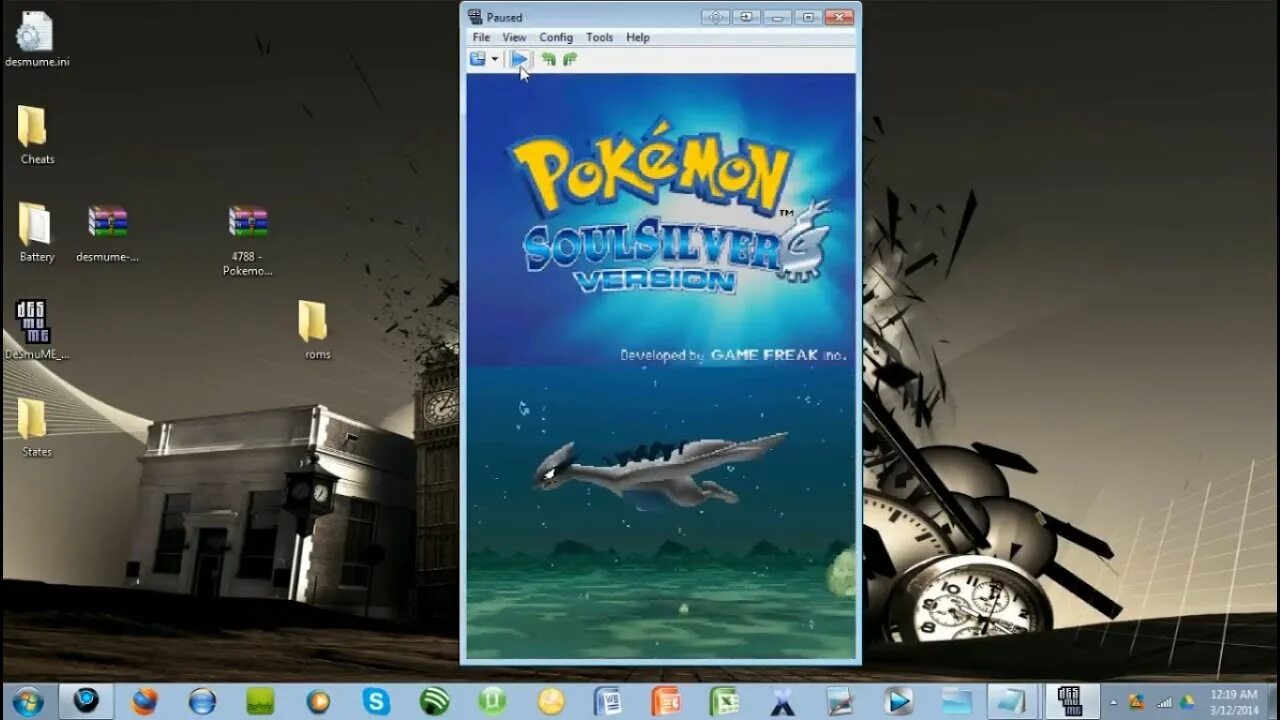
Task: Open the Config menu
Action: [x=556, y=37]
